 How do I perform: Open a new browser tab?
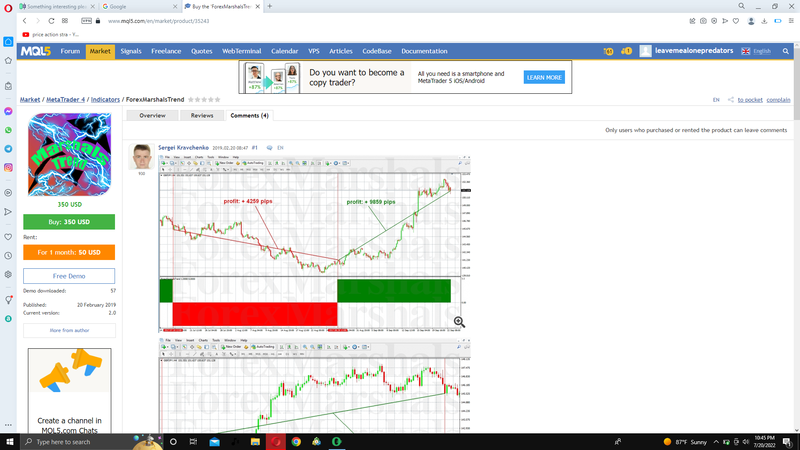(x=270, y=6)
